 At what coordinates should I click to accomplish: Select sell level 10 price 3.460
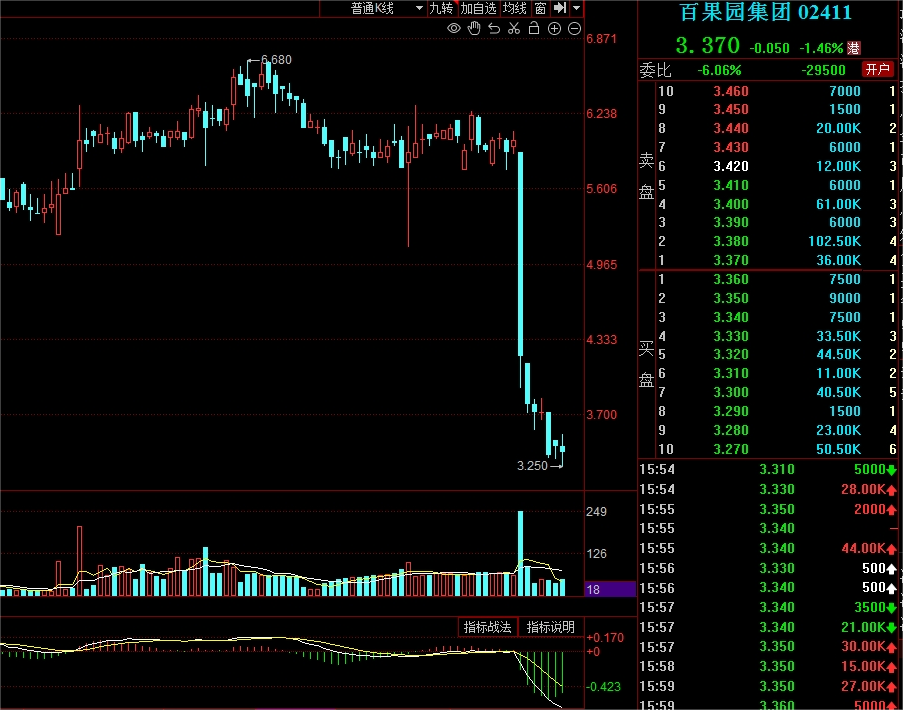[731, 91]
